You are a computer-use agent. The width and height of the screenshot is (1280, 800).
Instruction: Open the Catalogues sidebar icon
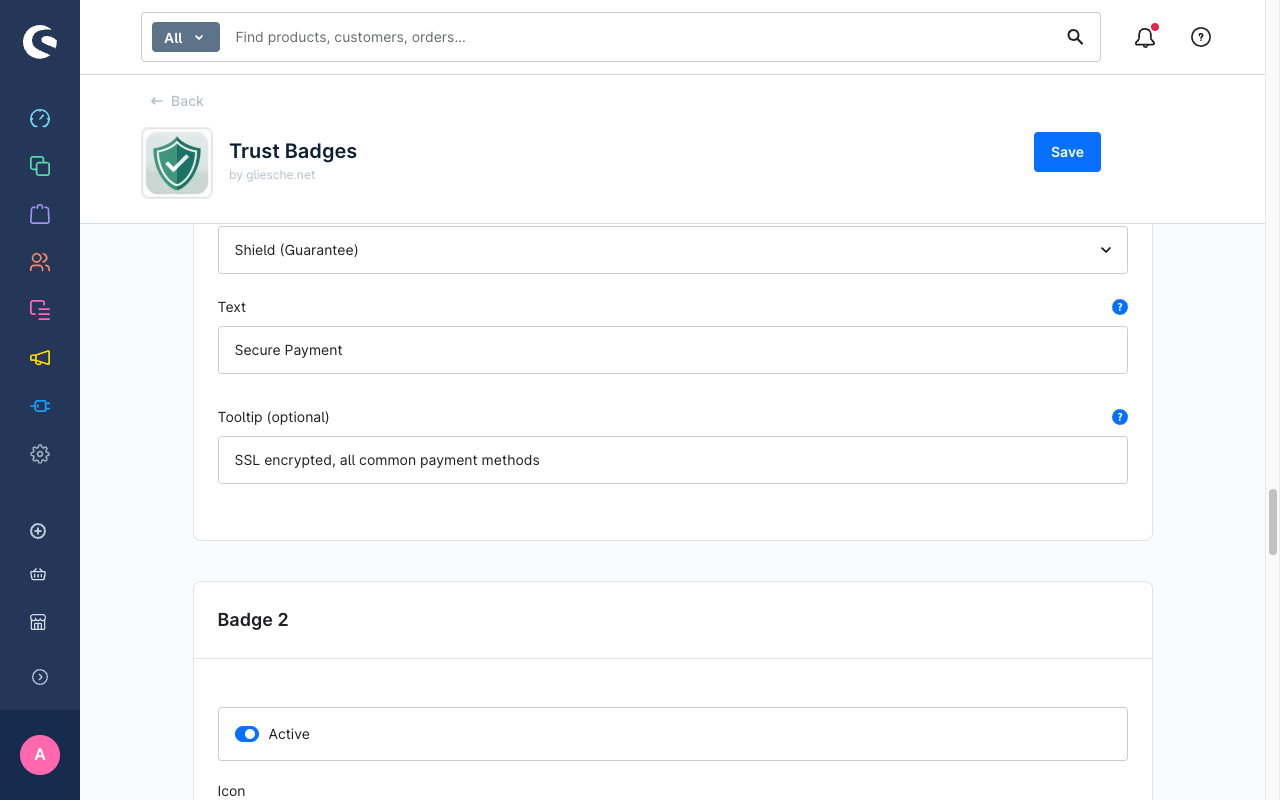(40, 166)
